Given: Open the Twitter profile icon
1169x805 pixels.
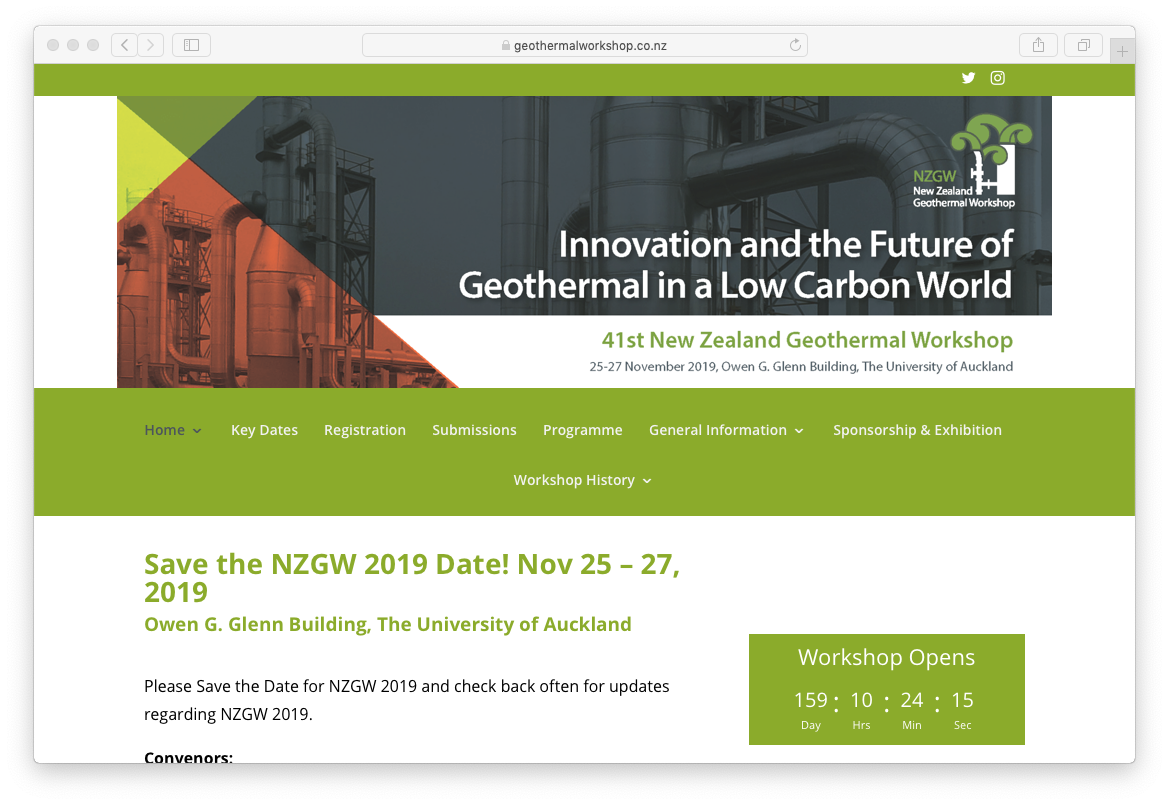Looking at the screenshot, I should click(968, 78).
